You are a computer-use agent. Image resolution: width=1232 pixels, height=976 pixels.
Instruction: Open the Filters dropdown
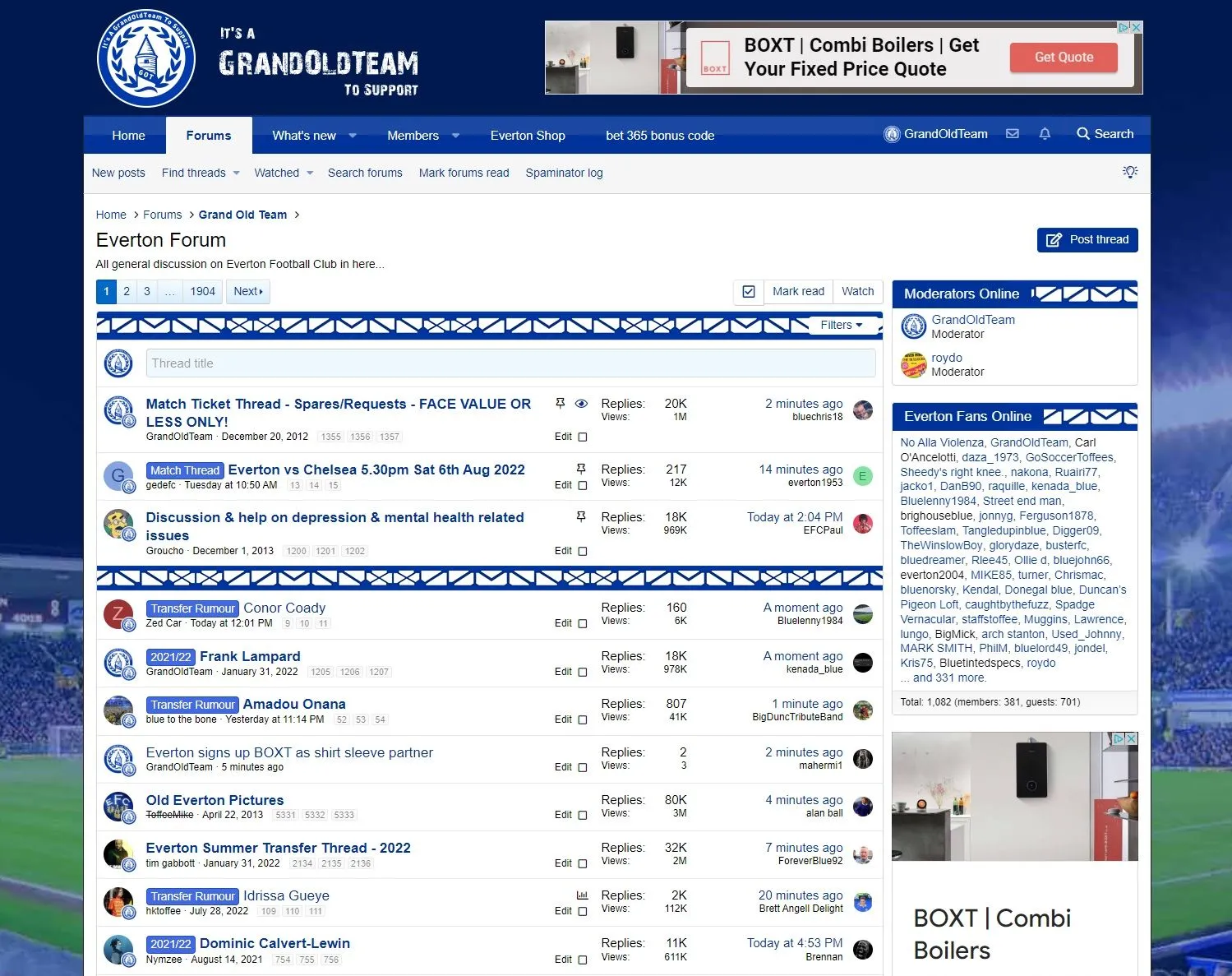click(x=841, y=325)
